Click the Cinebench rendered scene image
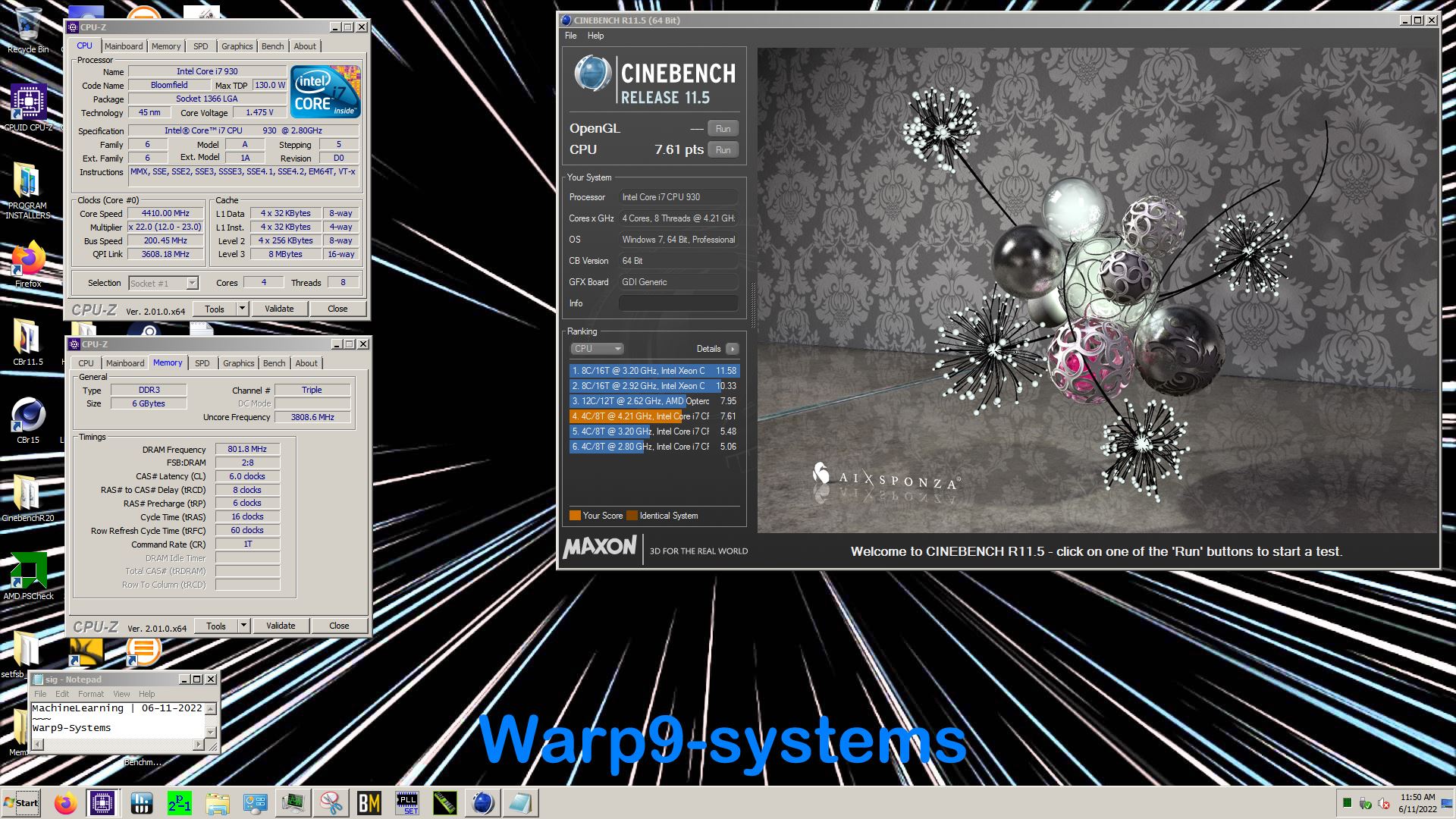 tap(1097, 290)
